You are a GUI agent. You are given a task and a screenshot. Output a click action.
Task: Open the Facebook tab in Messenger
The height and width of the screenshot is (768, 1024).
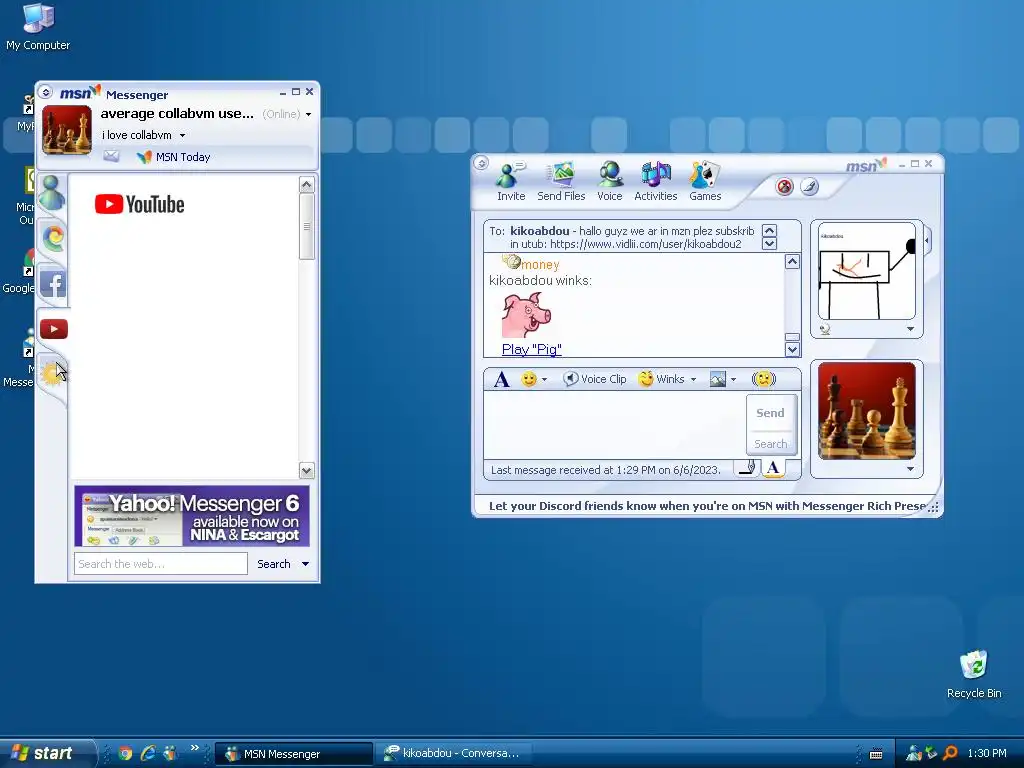tap(53, 284)
